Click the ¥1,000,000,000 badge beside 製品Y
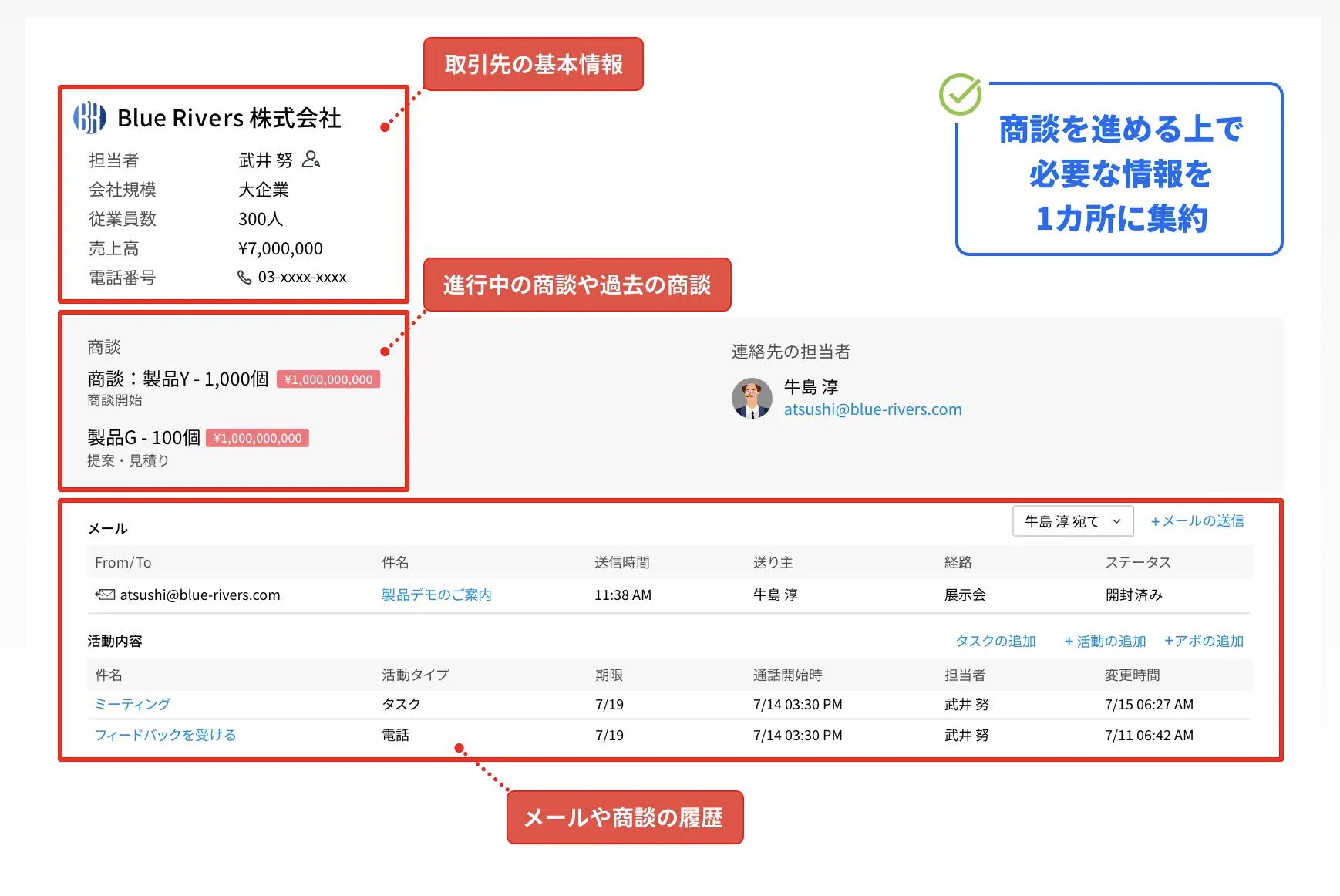The image size is (1340, 896). pos(328,379)
